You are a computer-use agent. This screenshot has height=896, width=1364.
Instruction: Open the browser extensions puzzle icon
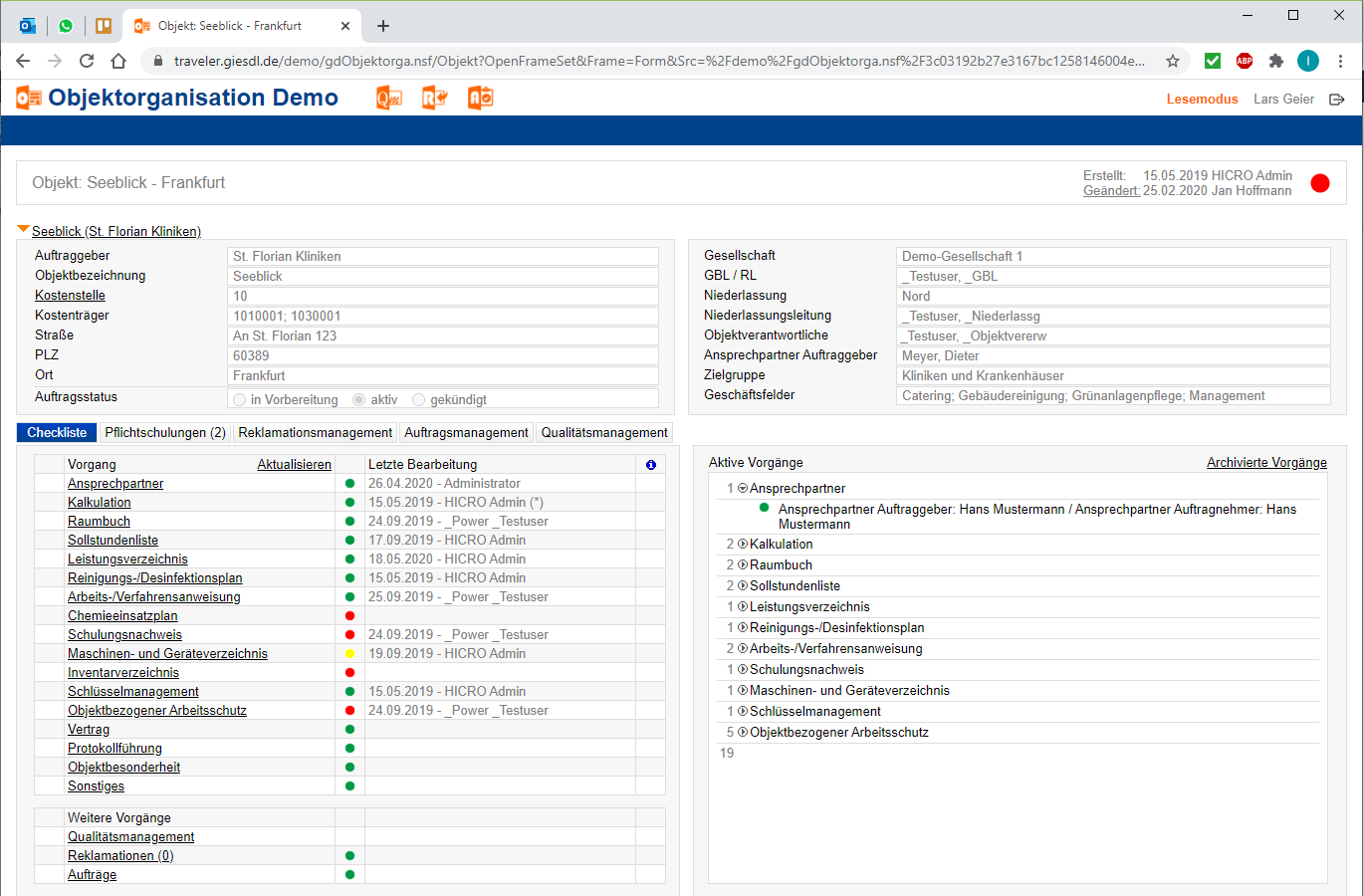coord(1276,61)
